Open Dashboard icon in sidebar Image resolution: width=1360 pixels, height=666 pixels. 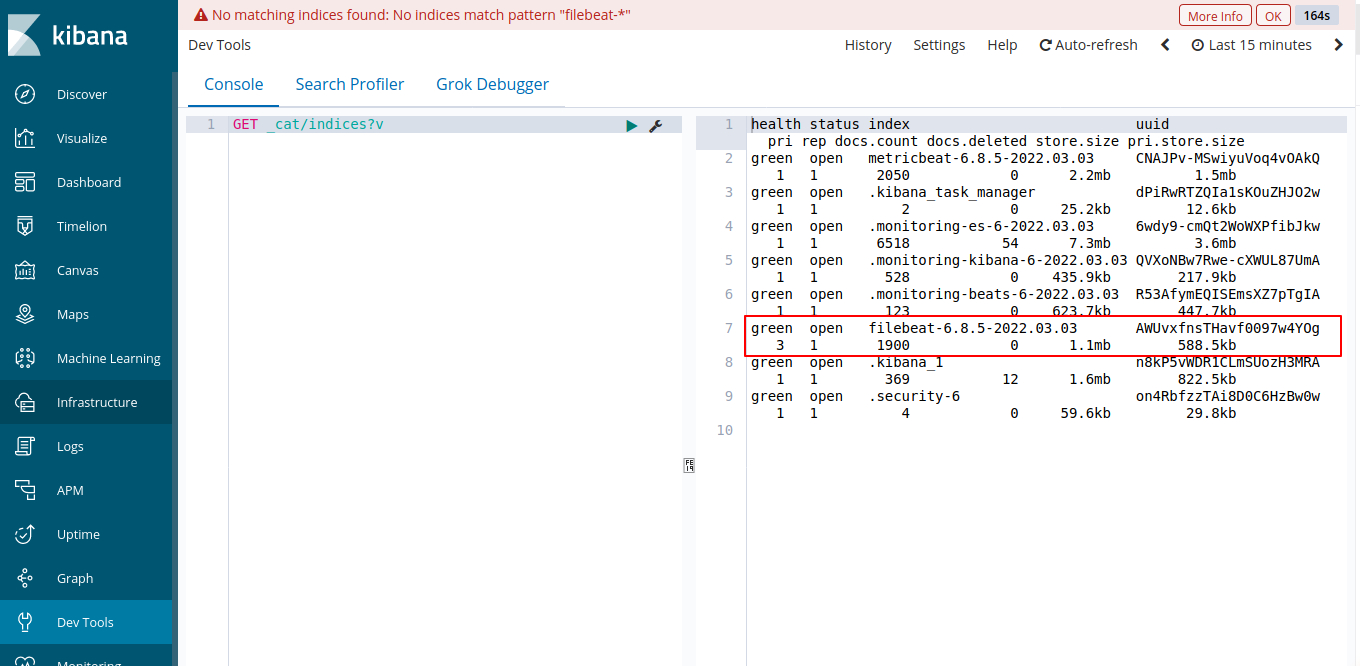(x=26, y=182)
